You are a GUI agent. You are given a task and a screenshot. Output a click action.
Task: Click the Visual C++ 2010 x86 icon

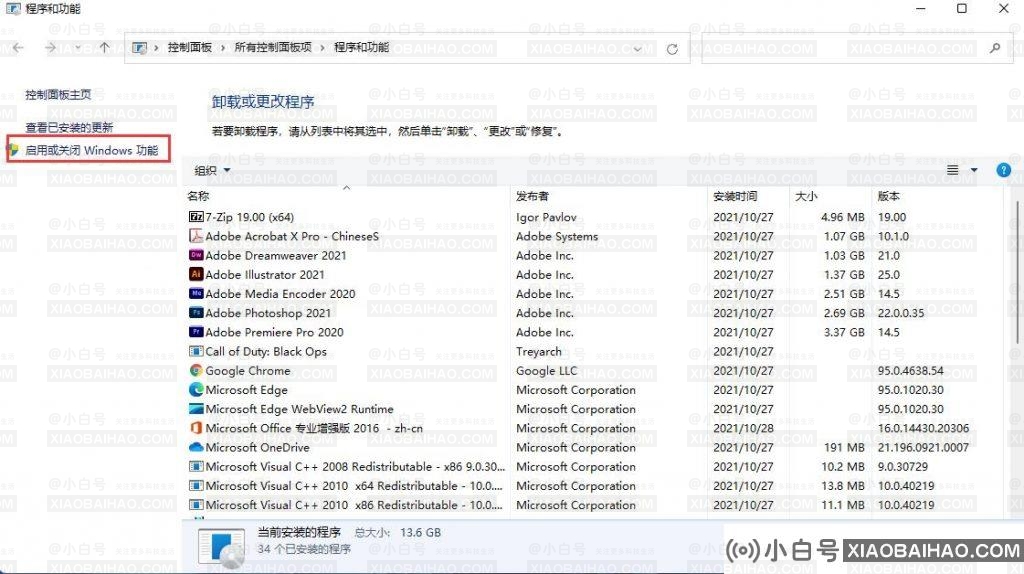click(x=196, y=505)
